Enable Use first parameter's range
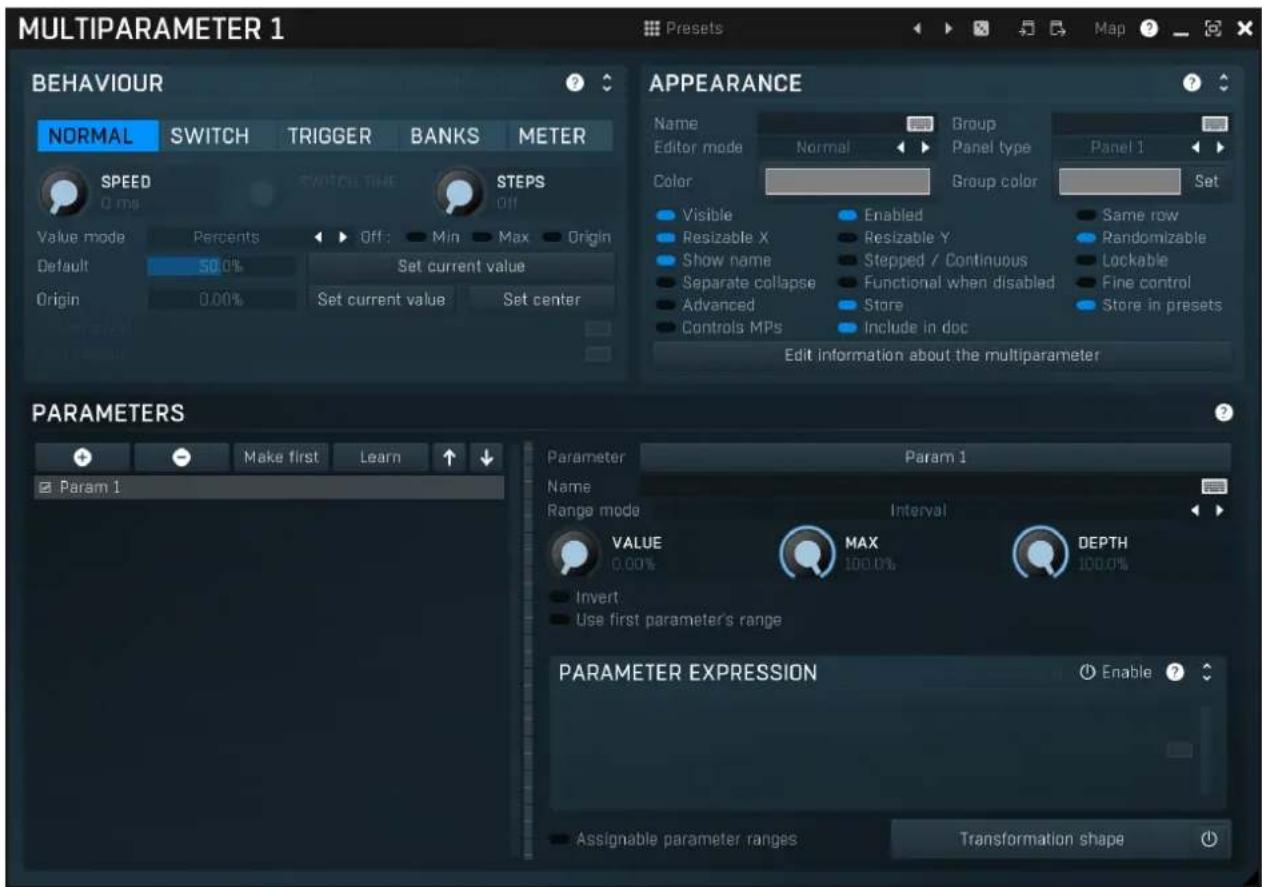 [666, 620]
